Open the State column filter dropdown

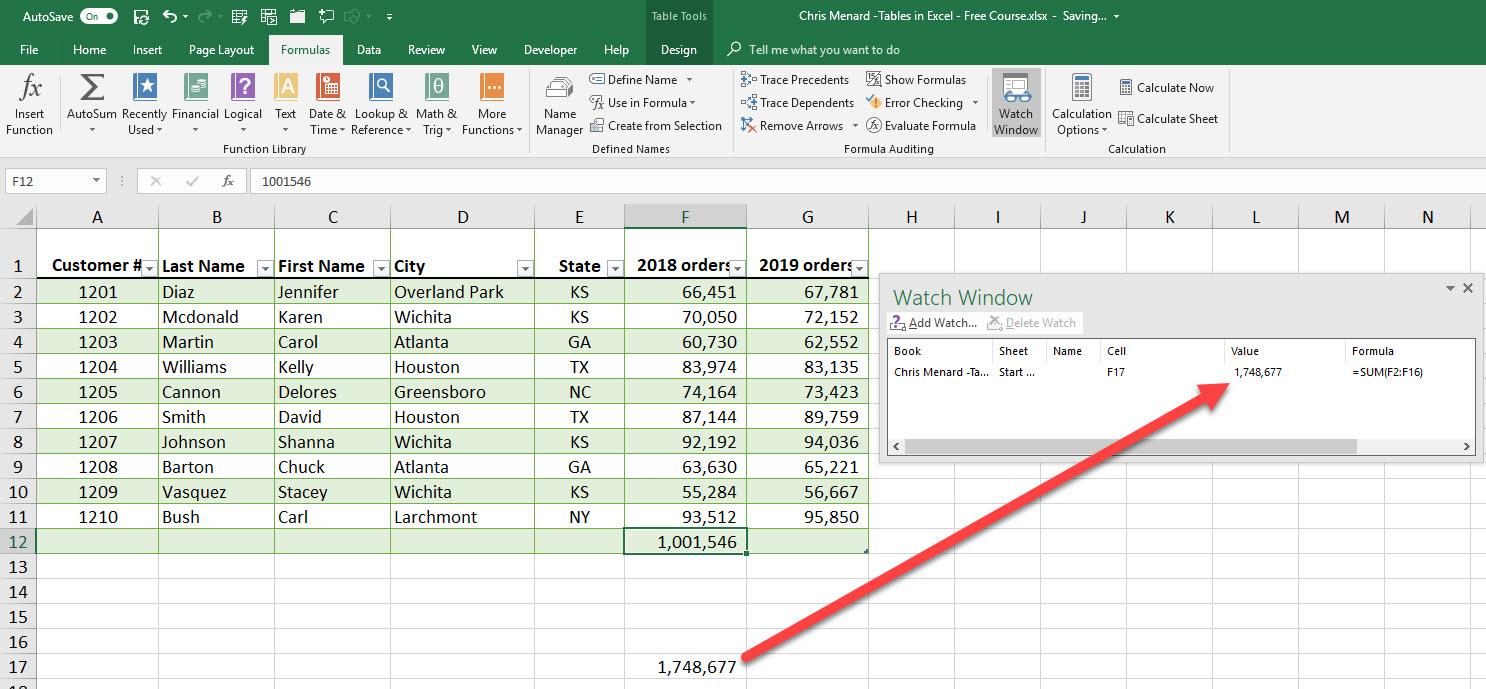(x=615, y=268)
